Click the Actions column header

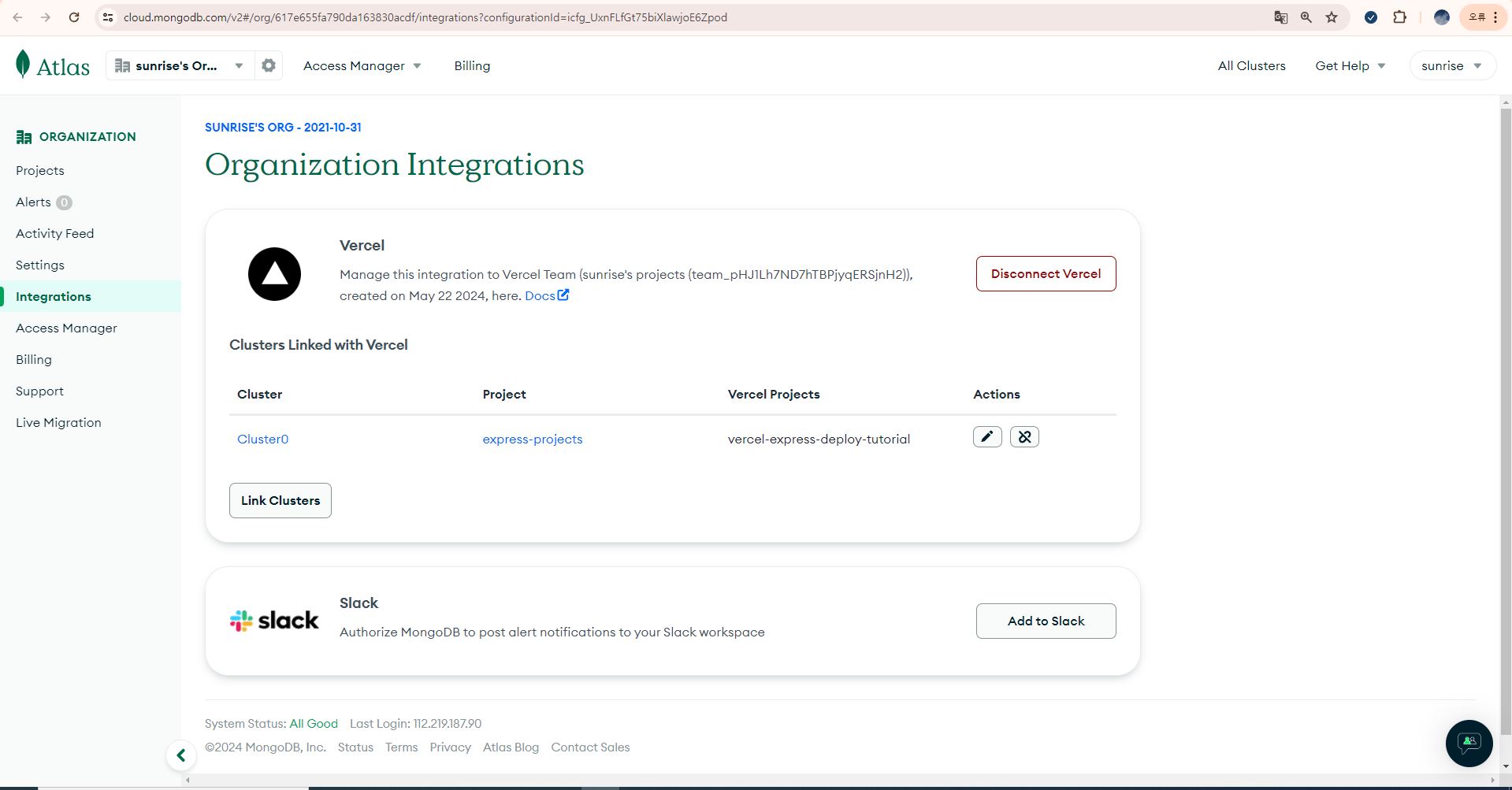click(997, 395)
